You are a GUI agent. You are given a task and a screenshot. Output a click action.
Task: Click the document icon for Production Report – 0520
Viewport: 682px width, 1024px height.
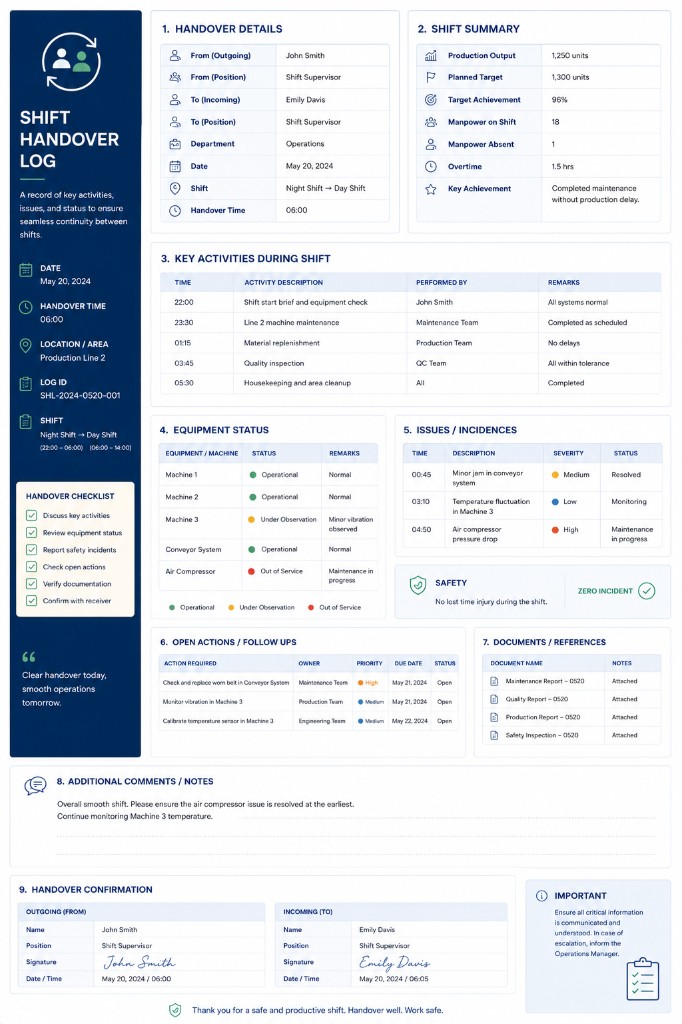495,717
